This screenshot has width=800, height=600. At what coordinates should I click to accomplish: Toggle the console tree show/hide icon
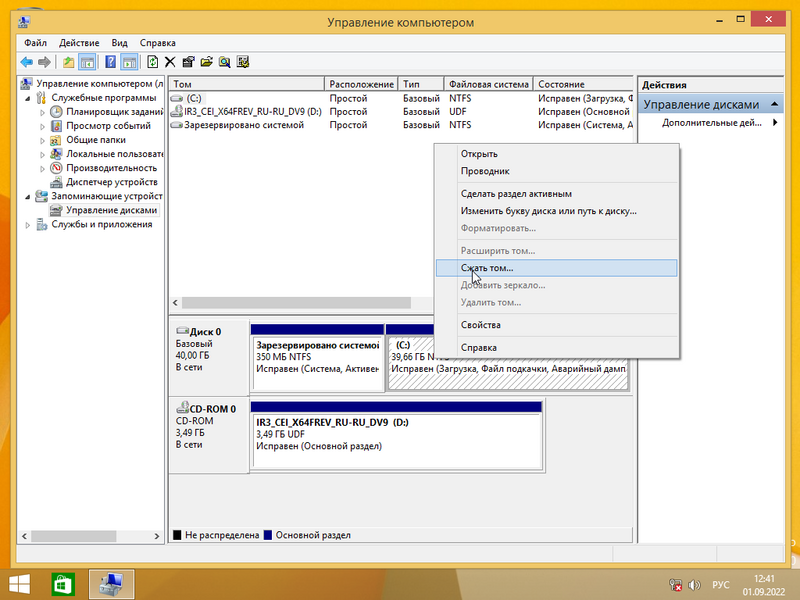(x=87, y=62)
